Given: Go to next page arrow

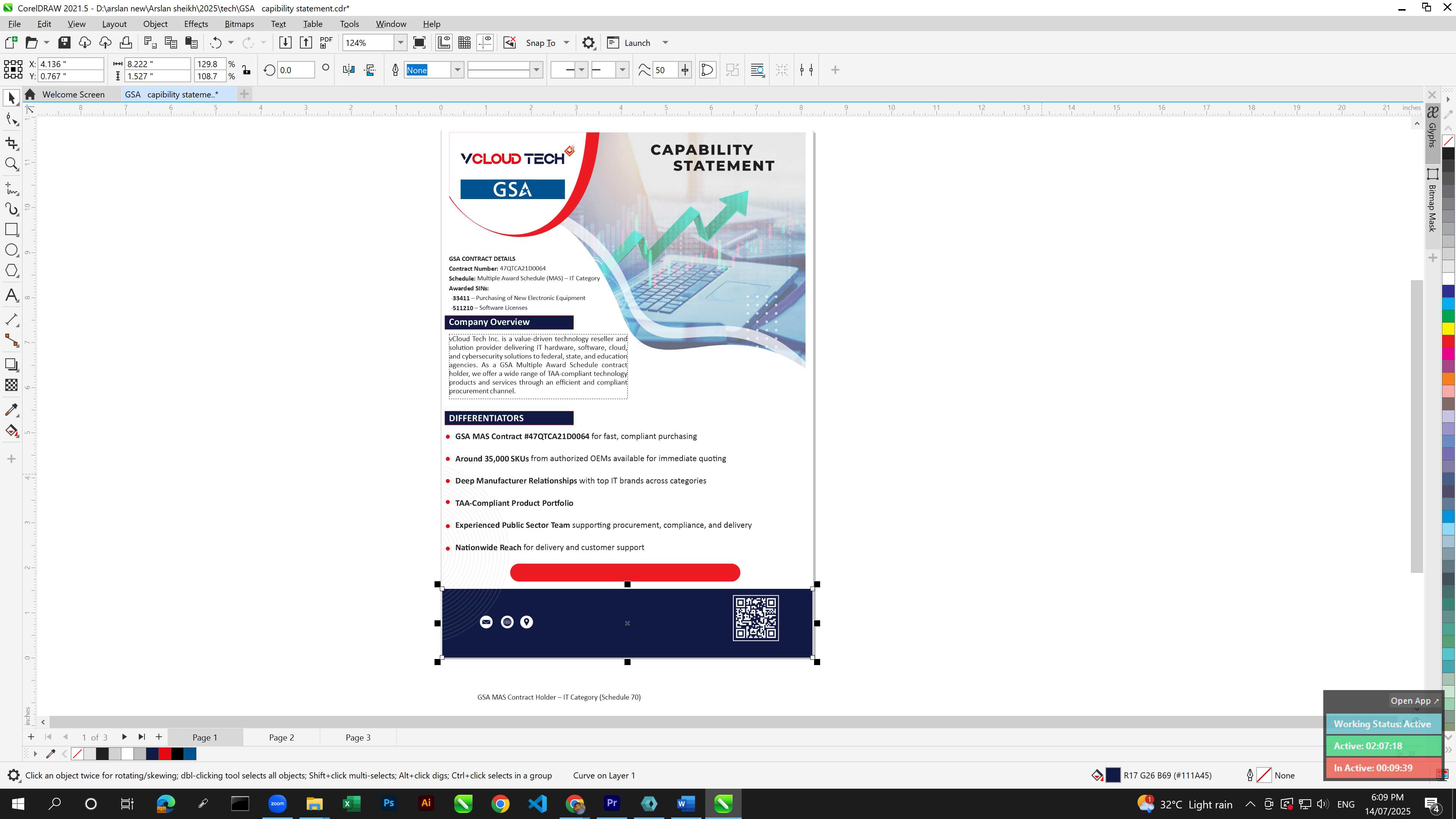Looking at the screenshot, I should click(x=124, y=737).
